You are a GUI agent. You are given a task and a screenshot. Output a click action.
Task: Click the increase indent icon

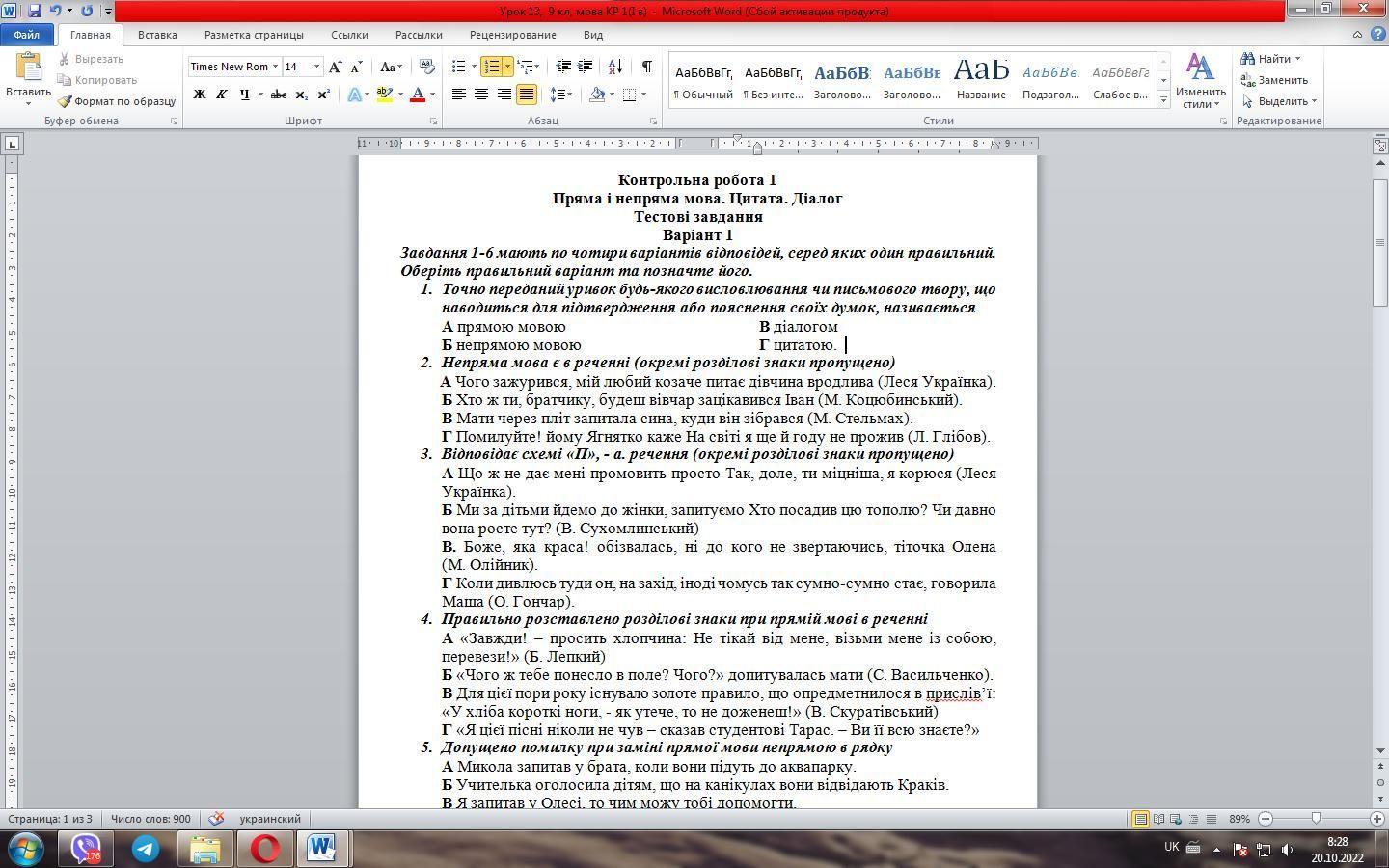point(586,67)
